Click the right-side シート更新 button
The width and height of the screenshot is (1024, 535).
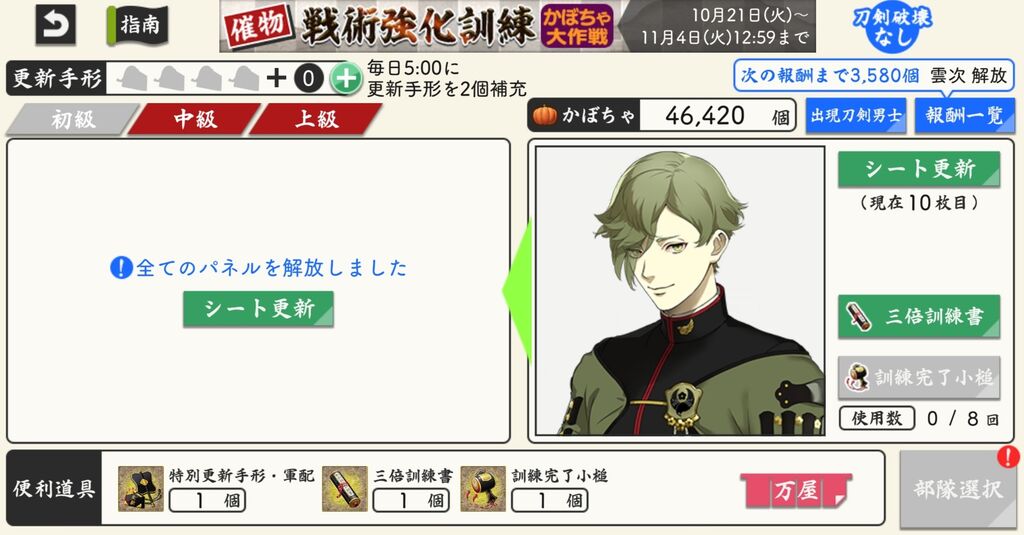tap(919, 170)
